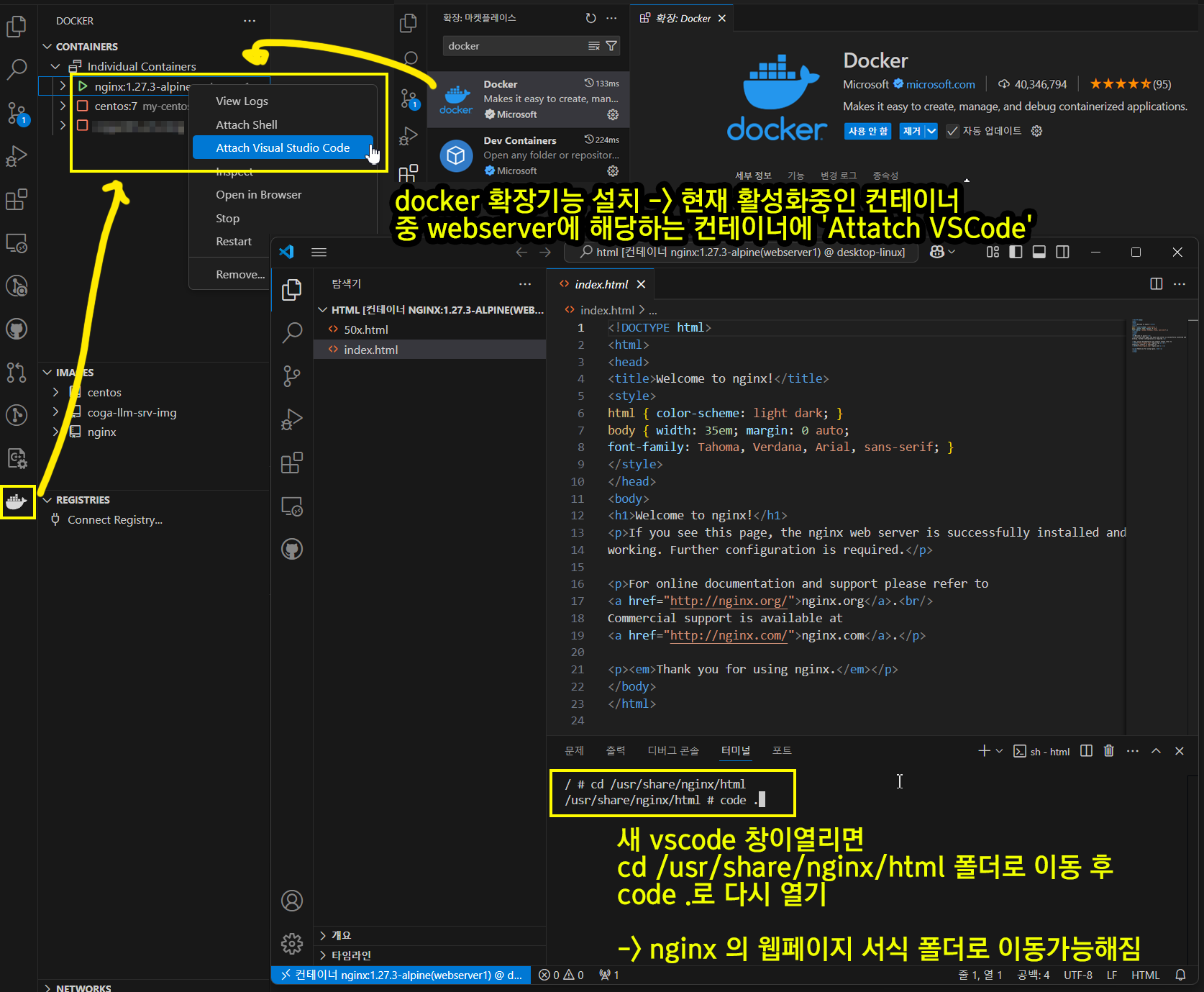Click Connect Registry... in Registries
This screenshot has width=1204, height=992.
coord(115,520)
